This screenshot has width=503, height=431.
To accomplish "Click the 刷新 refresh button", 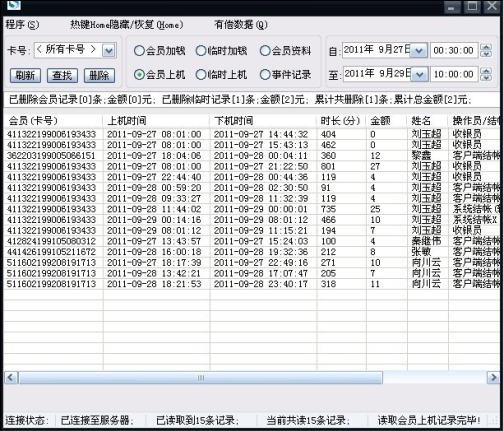I will pyautogui.click(x=25, y=76).
